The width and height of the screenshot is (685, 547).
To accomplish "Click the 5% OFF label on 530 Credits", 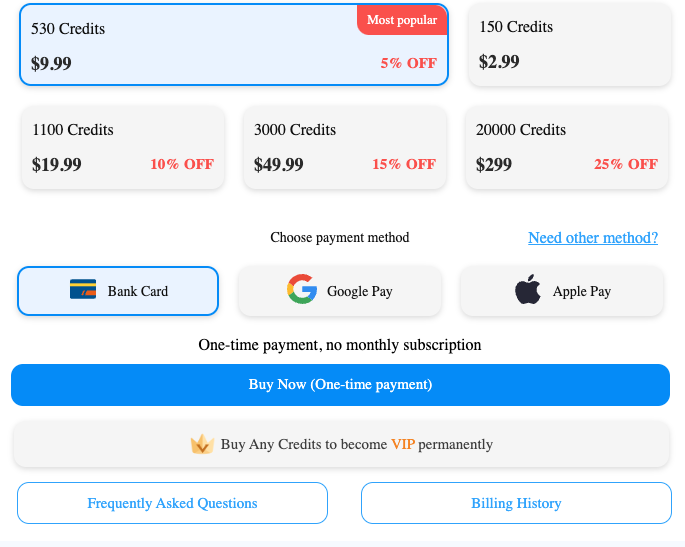I will tap(408, 63).
